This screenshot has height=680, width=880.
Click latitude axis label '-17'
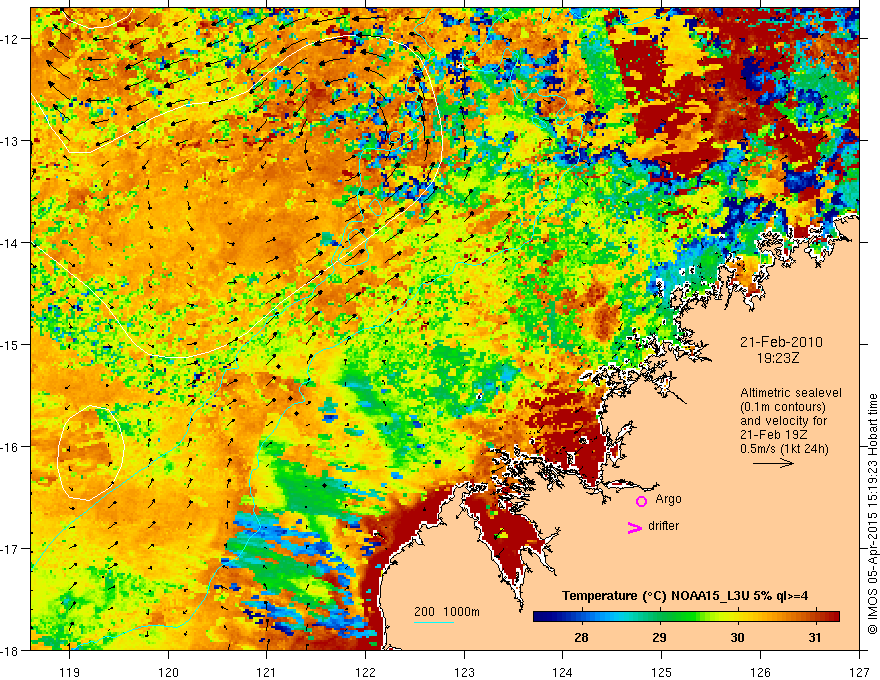click(11, 549)
